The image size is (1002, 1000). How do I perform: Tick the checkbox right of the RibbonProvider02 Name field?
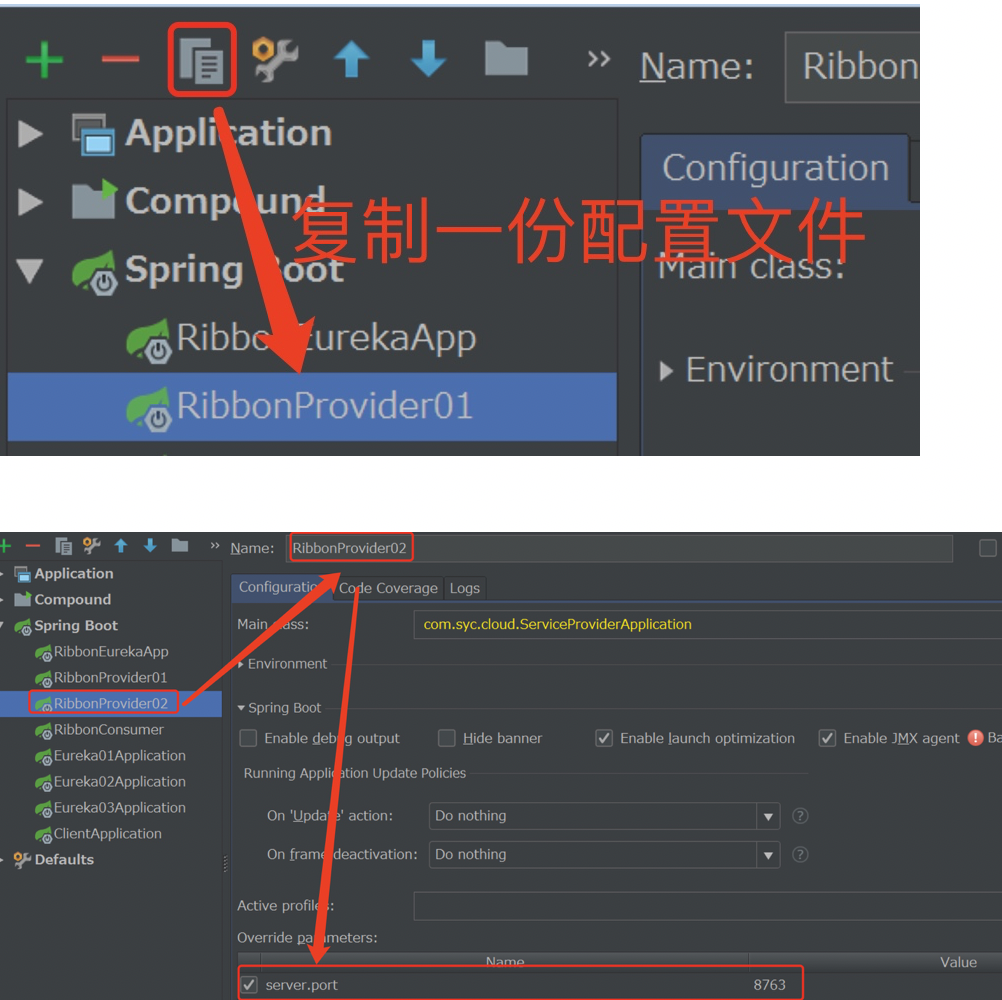click(987, 548)
